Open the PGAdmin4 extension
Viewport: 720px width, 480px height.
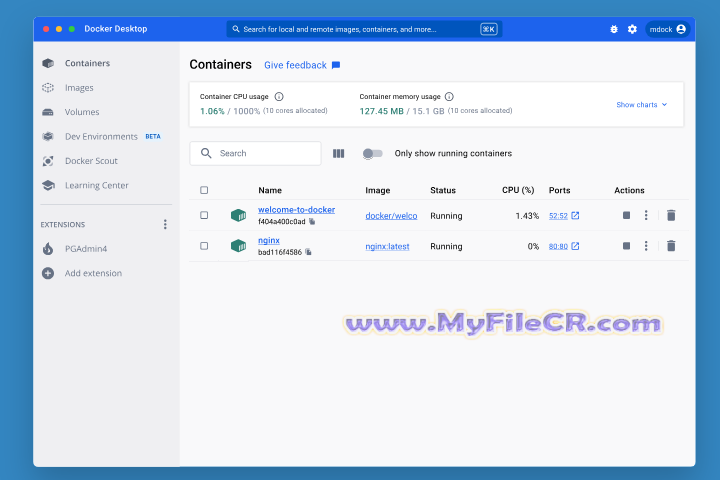(x=86, y=248)
